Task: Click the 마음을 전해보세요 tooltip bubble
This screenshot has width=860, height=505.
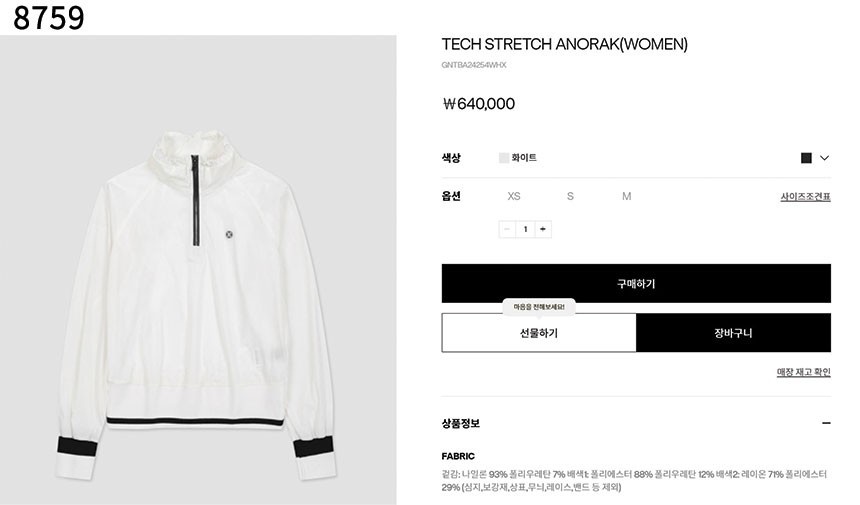Action: 539,307
